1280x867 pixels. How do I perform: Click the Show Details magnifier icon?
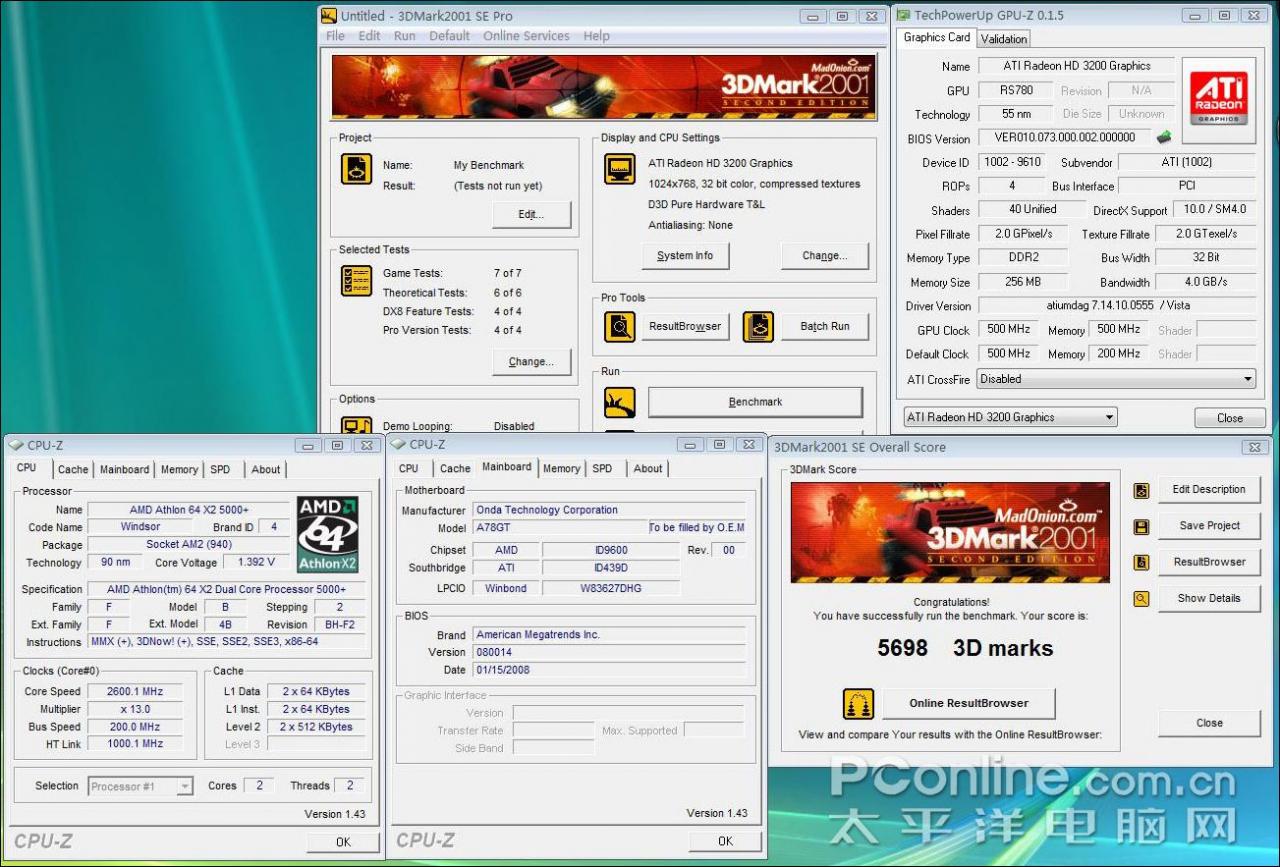click(1141, 599)
